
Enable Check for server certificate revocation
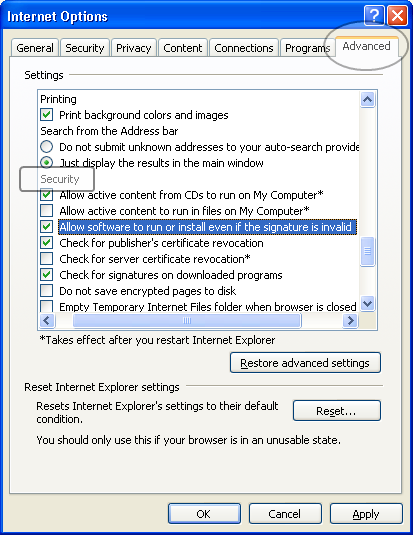pyautogui.click(x=46, y=259)
